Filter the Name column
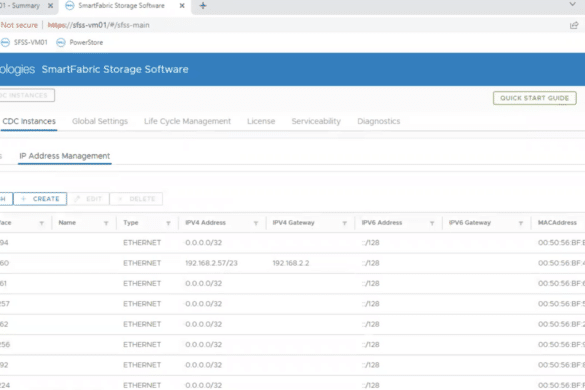The image size is (585, 390). [x=106, y=223]
